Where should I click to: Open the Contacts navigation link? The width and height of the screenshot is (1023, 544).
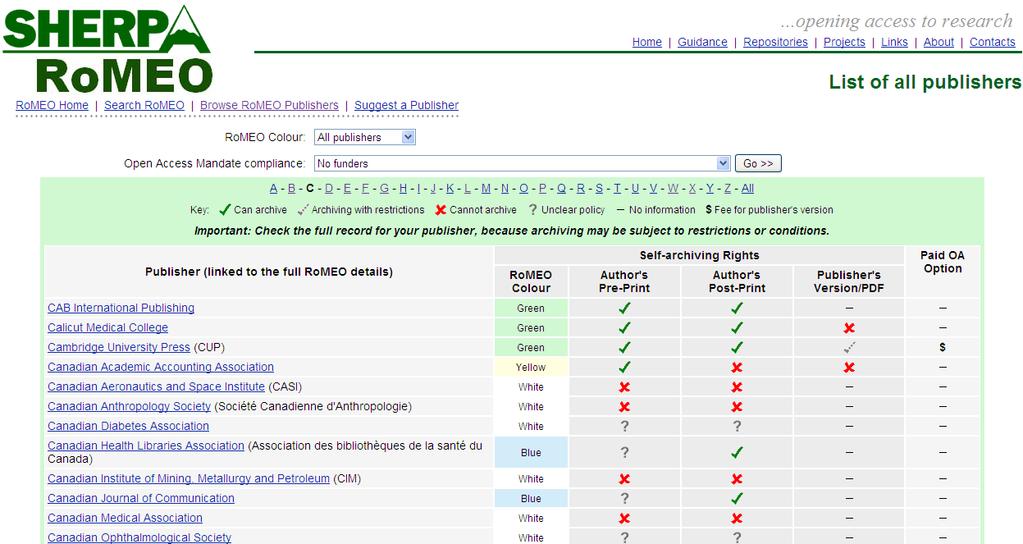(x=992, y=42)
